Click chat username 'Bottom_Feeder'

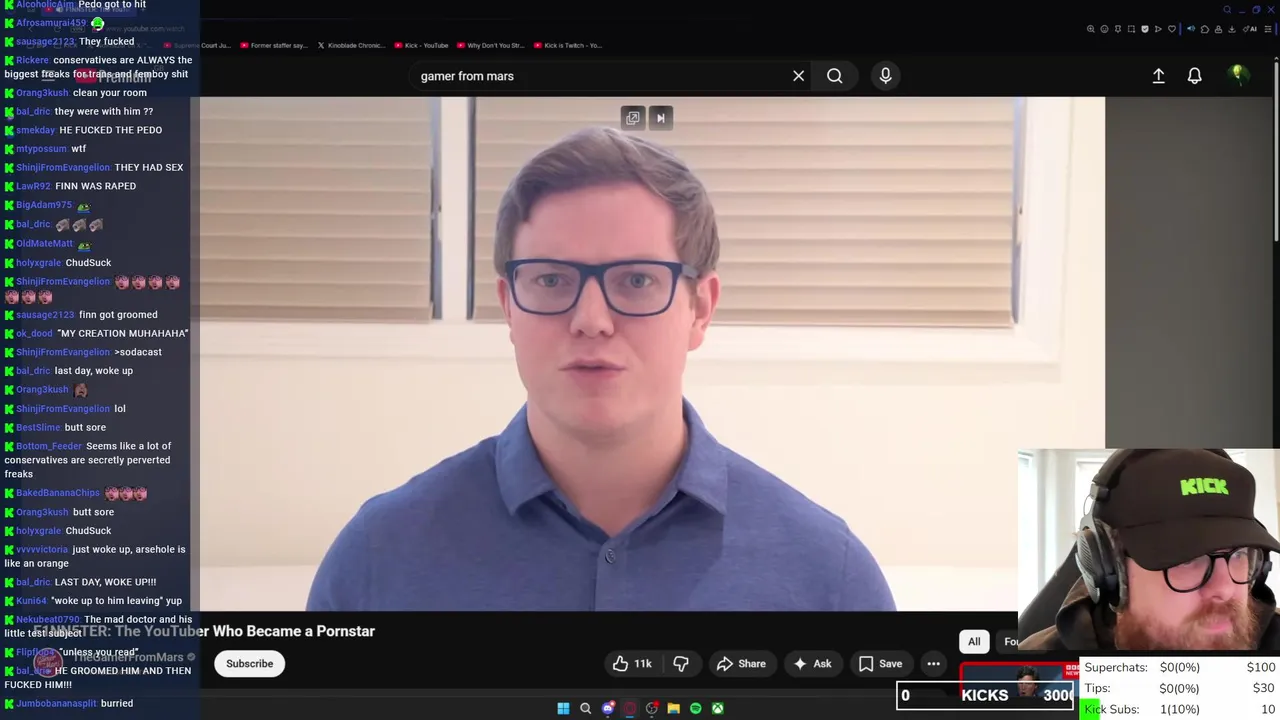[49, 446]
